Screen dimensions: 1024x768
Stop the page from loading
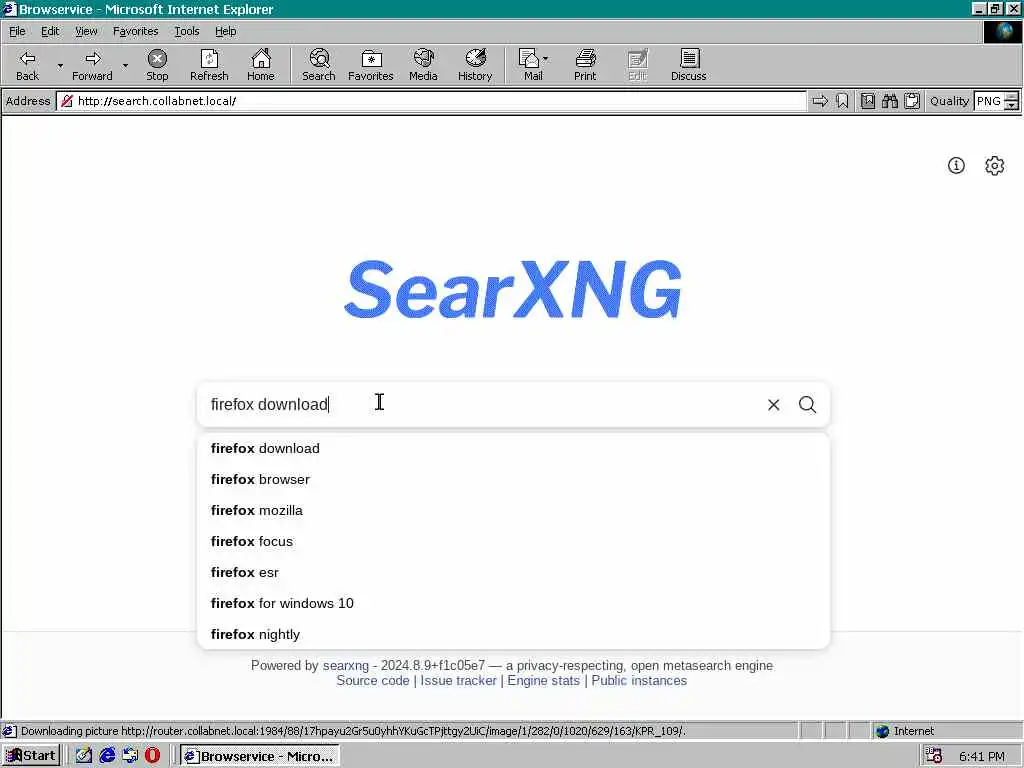[x=157, y=65]
